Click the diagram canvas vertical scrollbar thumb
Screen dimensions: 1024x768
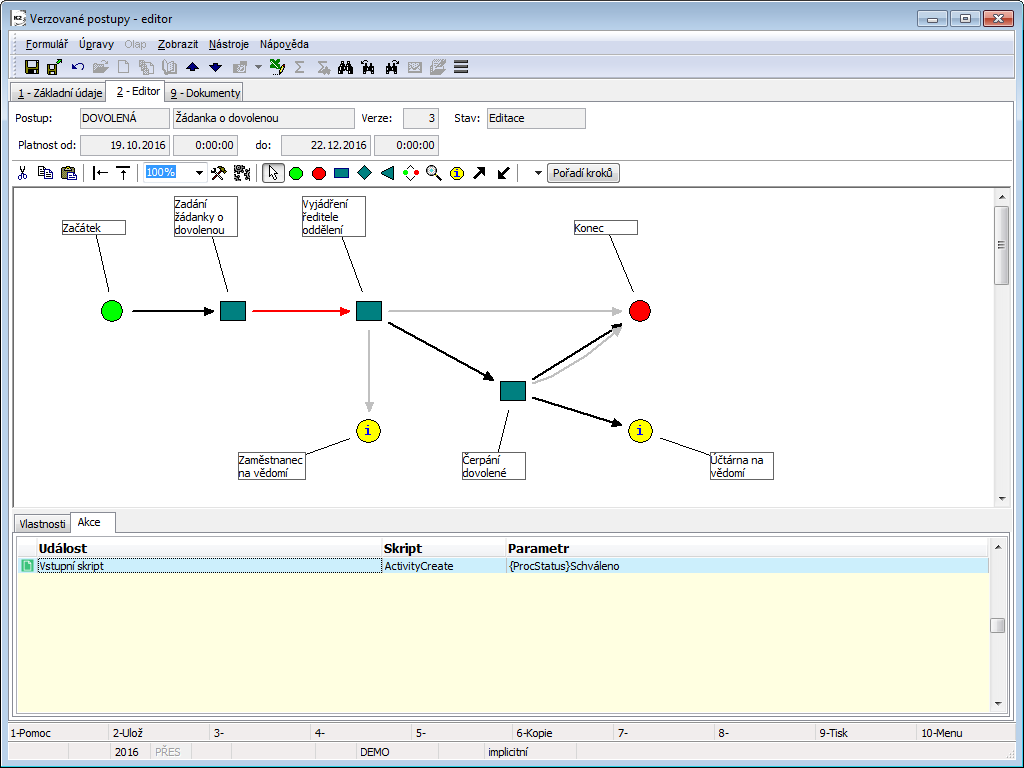[x=1001, y=246]
